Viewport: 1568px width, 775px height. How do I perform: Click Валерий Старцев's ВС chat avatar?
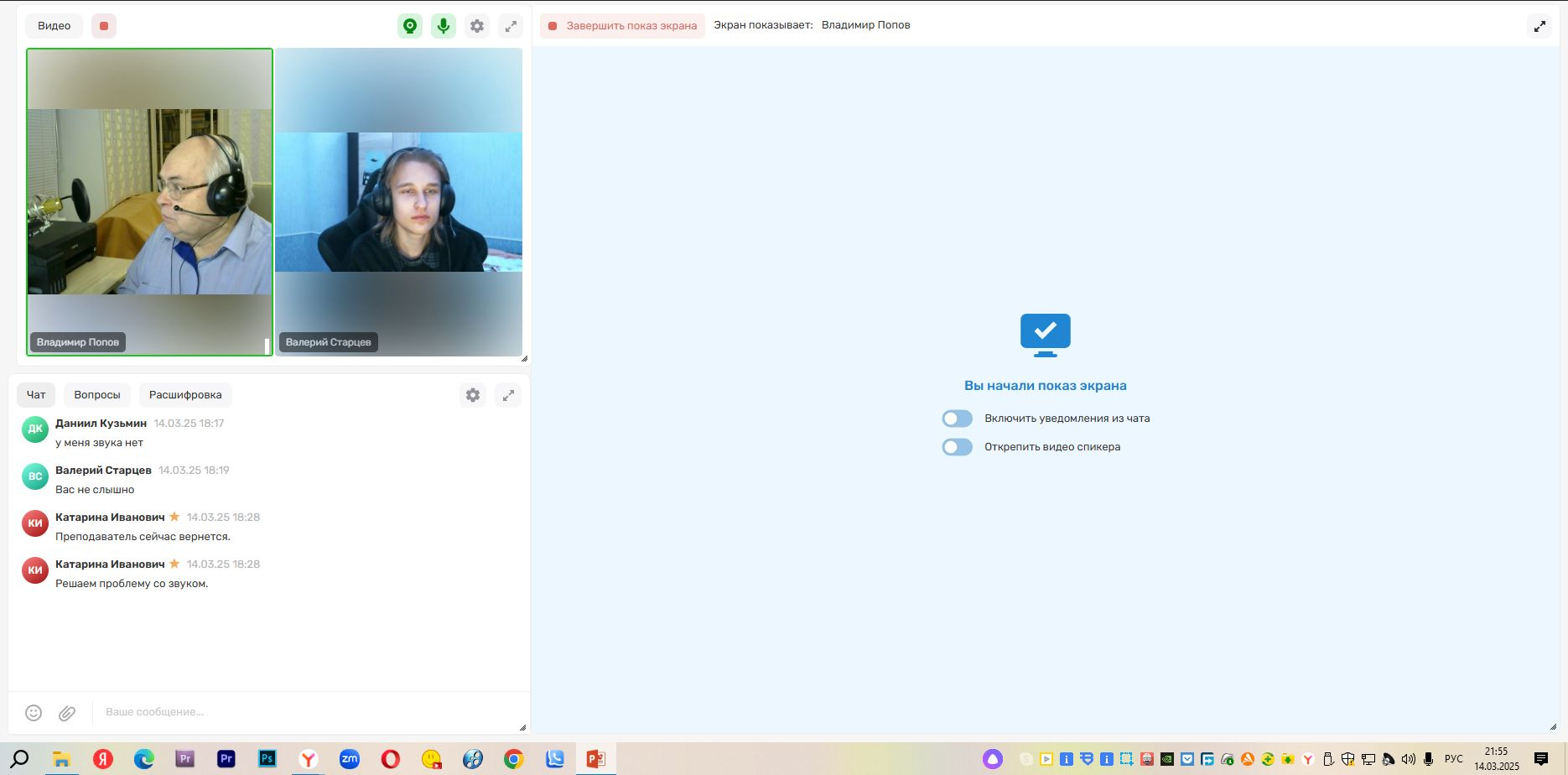35,476
